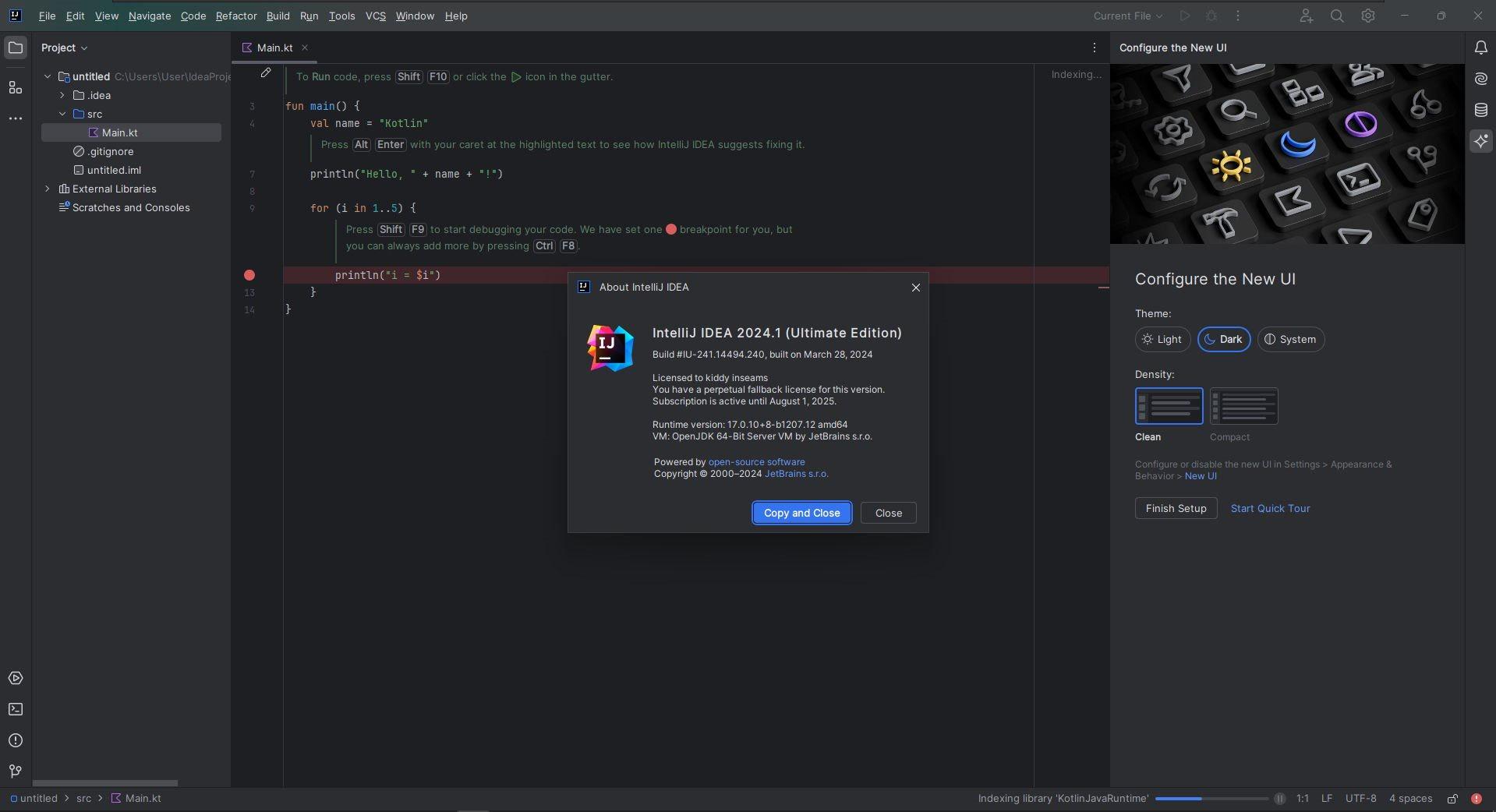This screenshot has height=812, width=1496.
Task: Click the Search Everywhere magnifier icon
Action: point(1337,16)
